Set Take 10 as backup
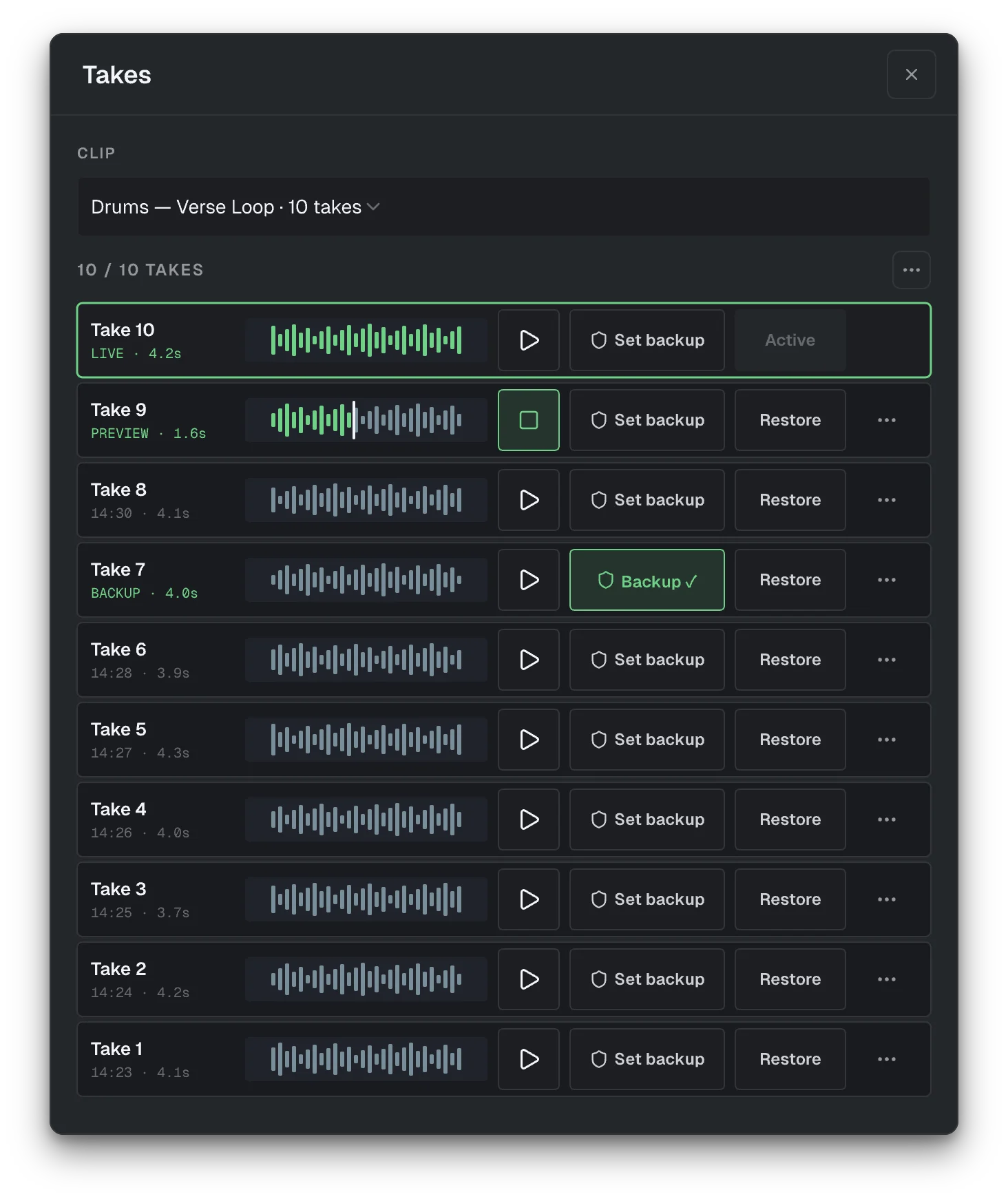Image resolution: width=1008 pixels, height=1201 pixels. [647, 340]
